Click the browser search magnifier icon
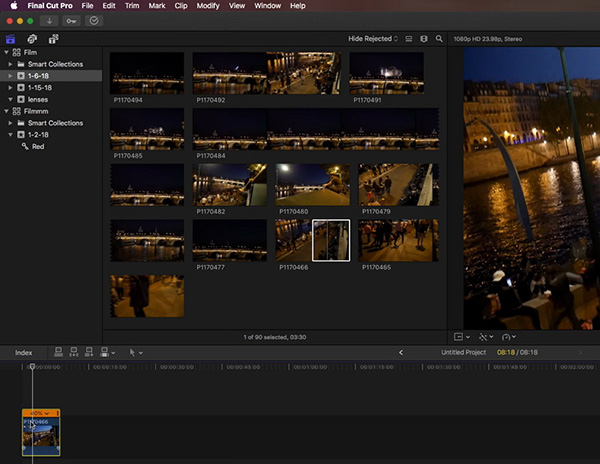The height and width of the screenshot is (464, 600). (x=439, y=39)
